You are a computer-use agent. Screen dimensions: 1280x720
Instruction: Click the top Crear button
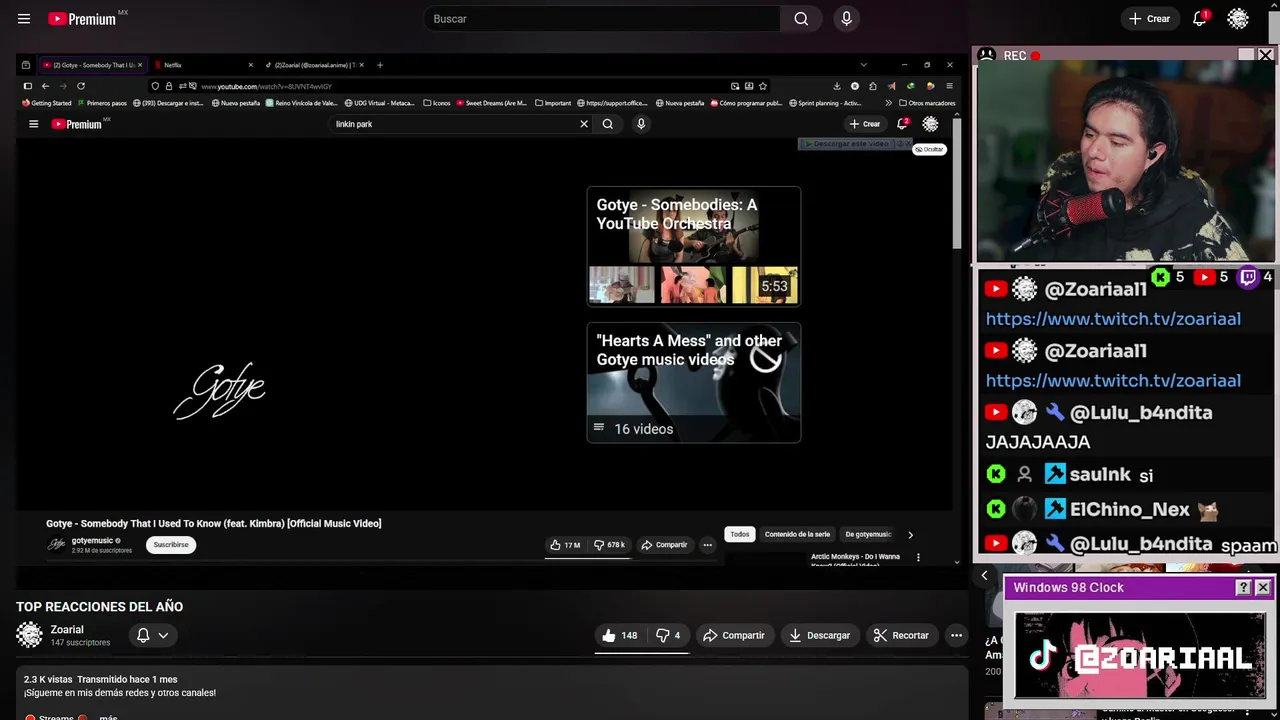tap(1149, 19)
